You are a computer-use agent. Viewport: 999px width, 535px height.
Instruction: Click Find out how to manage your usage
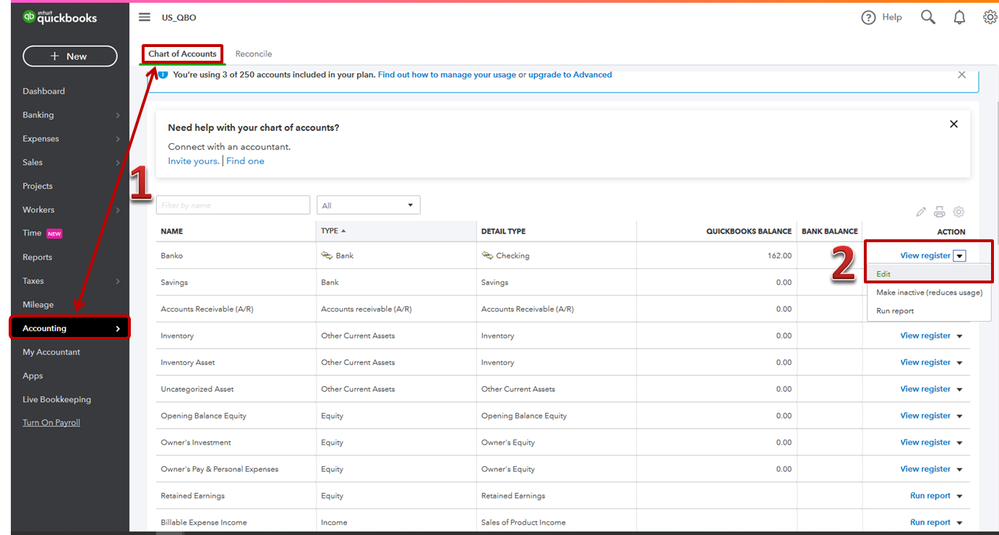(x=447, y=75)
